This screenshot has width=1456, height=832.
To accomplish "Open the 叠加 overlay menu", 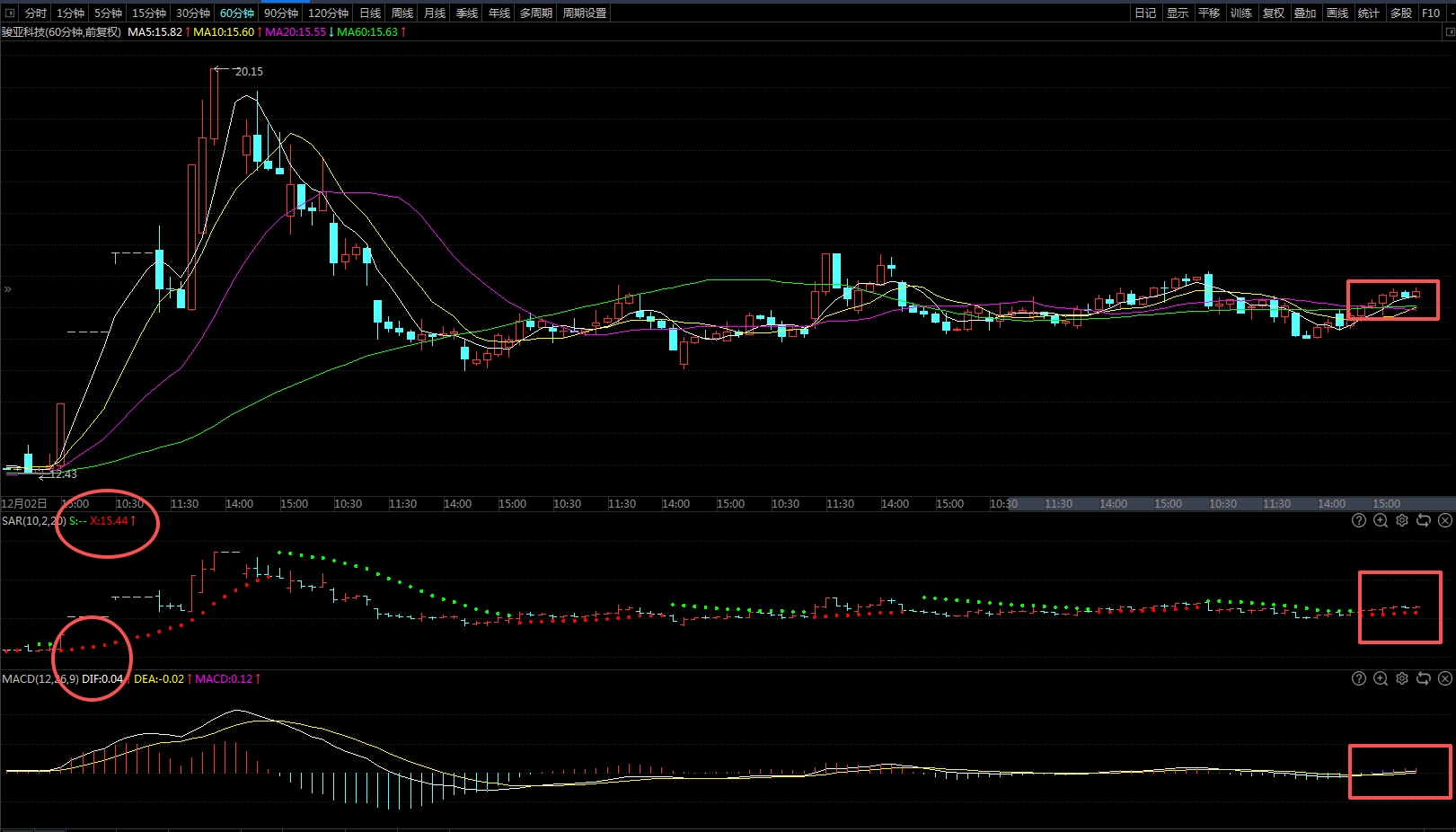I will pyautogui.click(x=1305, y=13).
